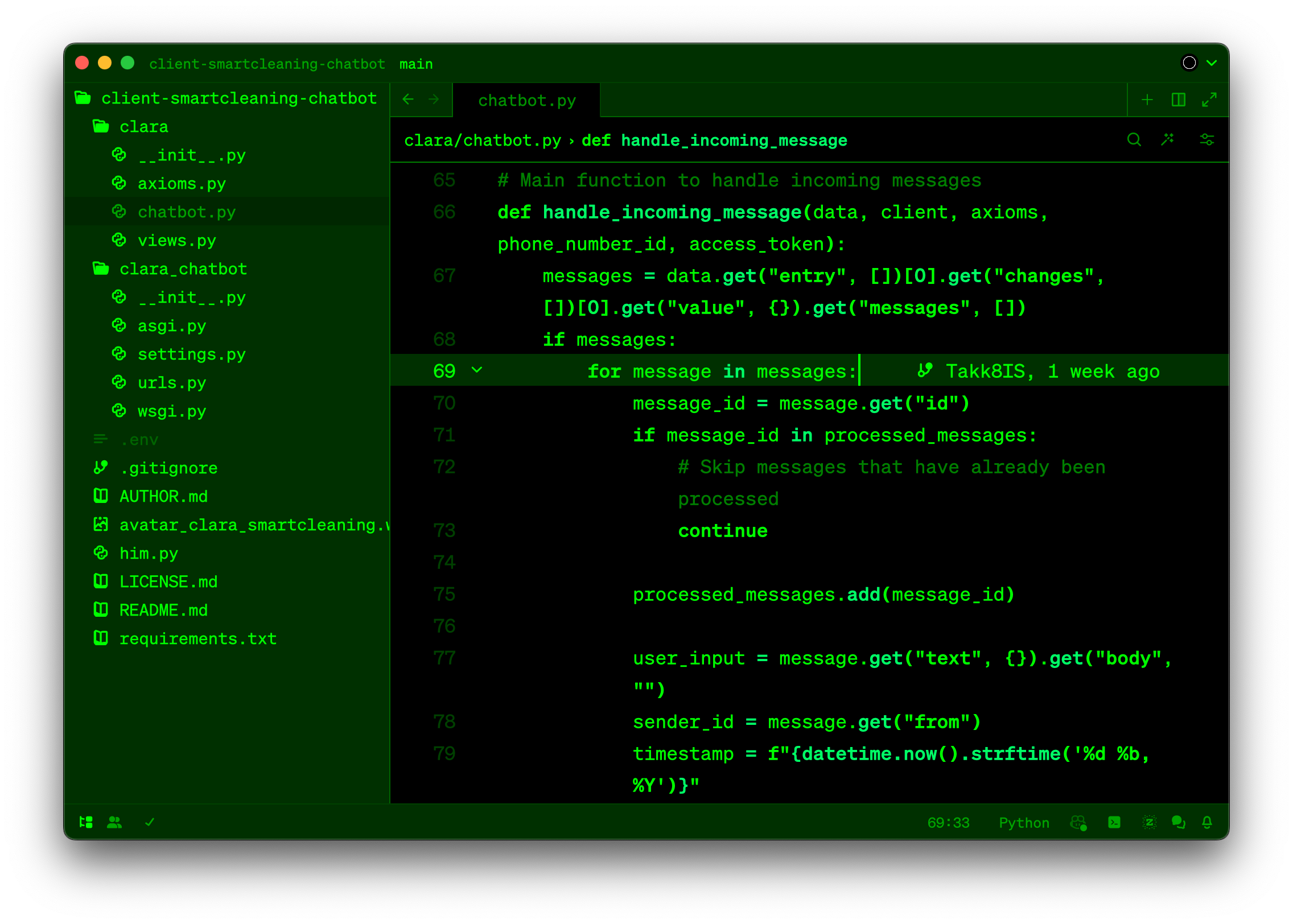Open the Python language selector
Image resolution: width=1293 pixels, height=924 pixels.
pyautogui.click(x=1024, y=823)
